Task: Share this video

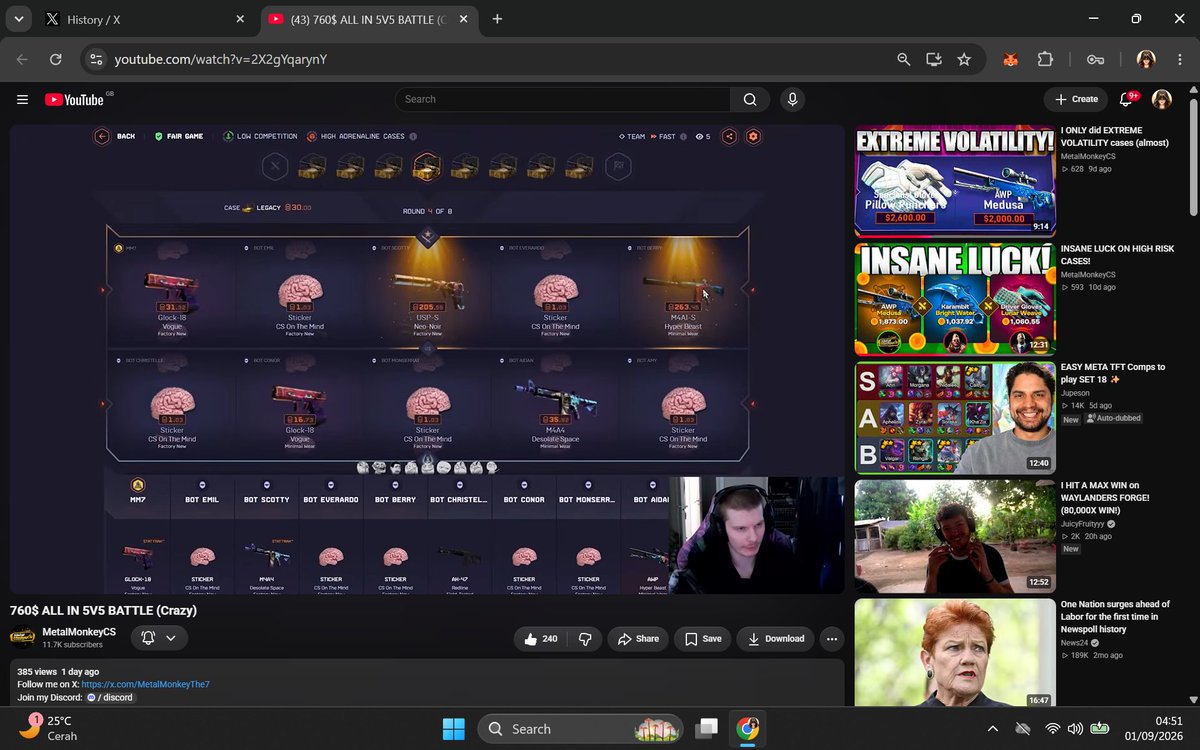Action: tap(638, 639)
